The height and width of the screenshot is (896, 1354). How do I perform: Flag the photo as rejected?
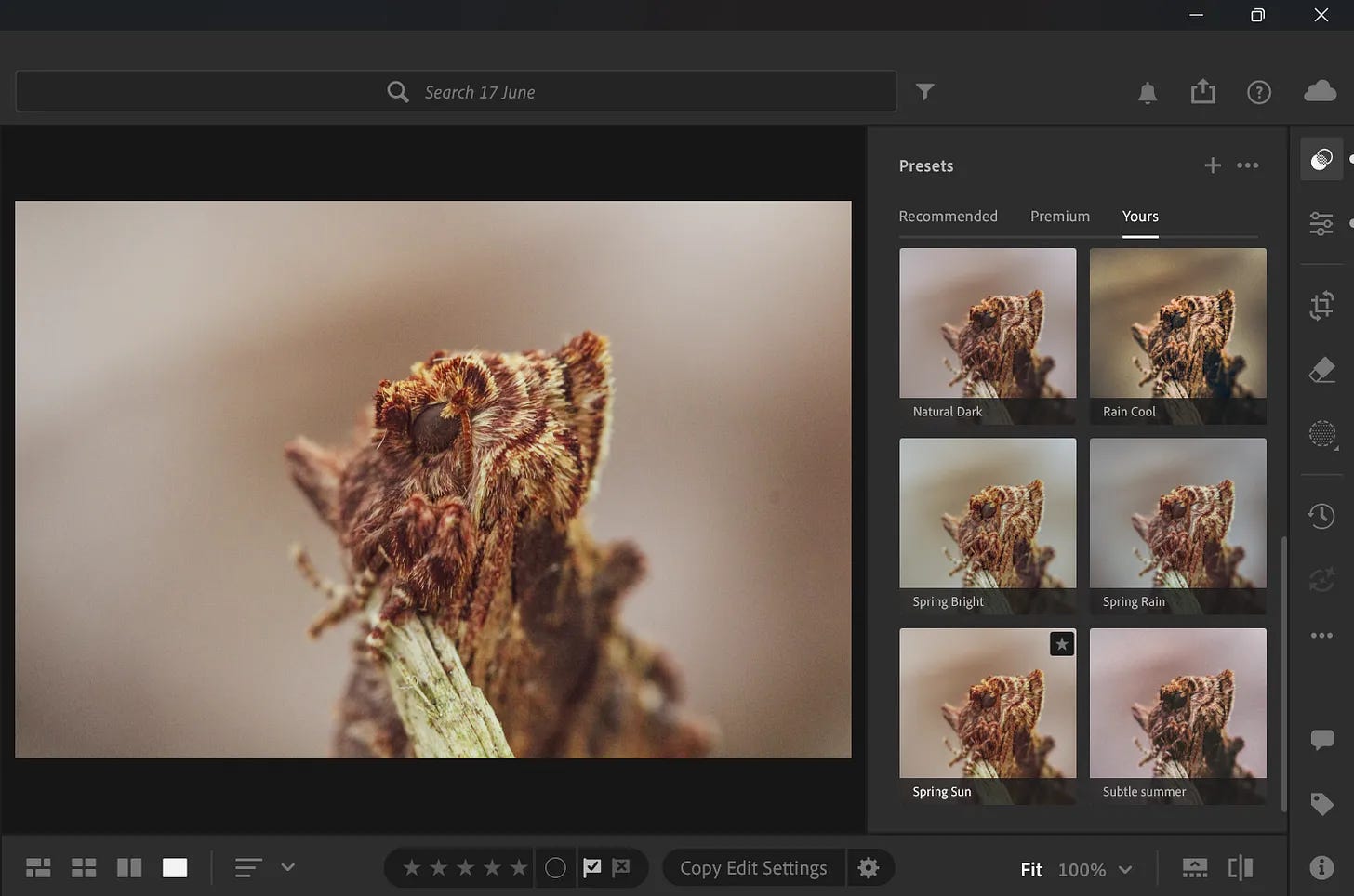(x=621, y=868)
